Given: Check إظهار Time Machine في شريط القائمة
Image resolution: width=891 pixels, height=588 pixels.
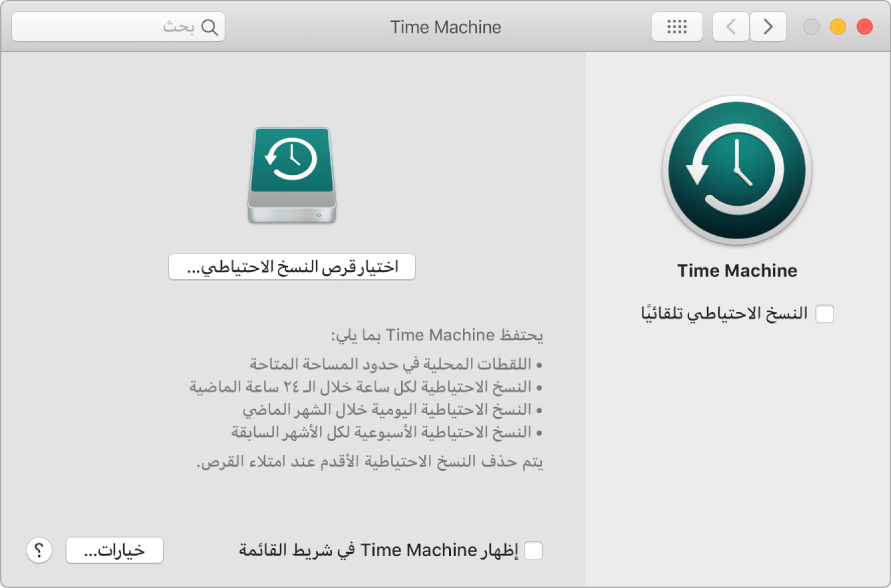Looking at the screenshot, I should coord(536,550).
